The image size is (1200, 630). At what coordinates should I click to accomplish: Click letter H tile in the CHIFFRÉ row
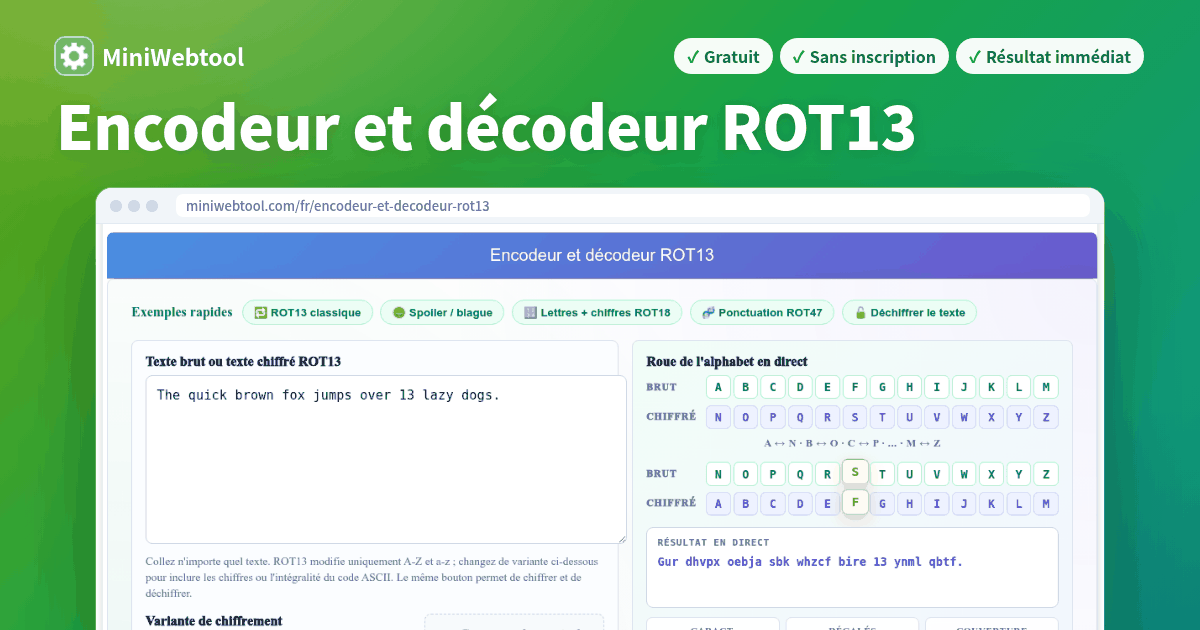point(909,504)
